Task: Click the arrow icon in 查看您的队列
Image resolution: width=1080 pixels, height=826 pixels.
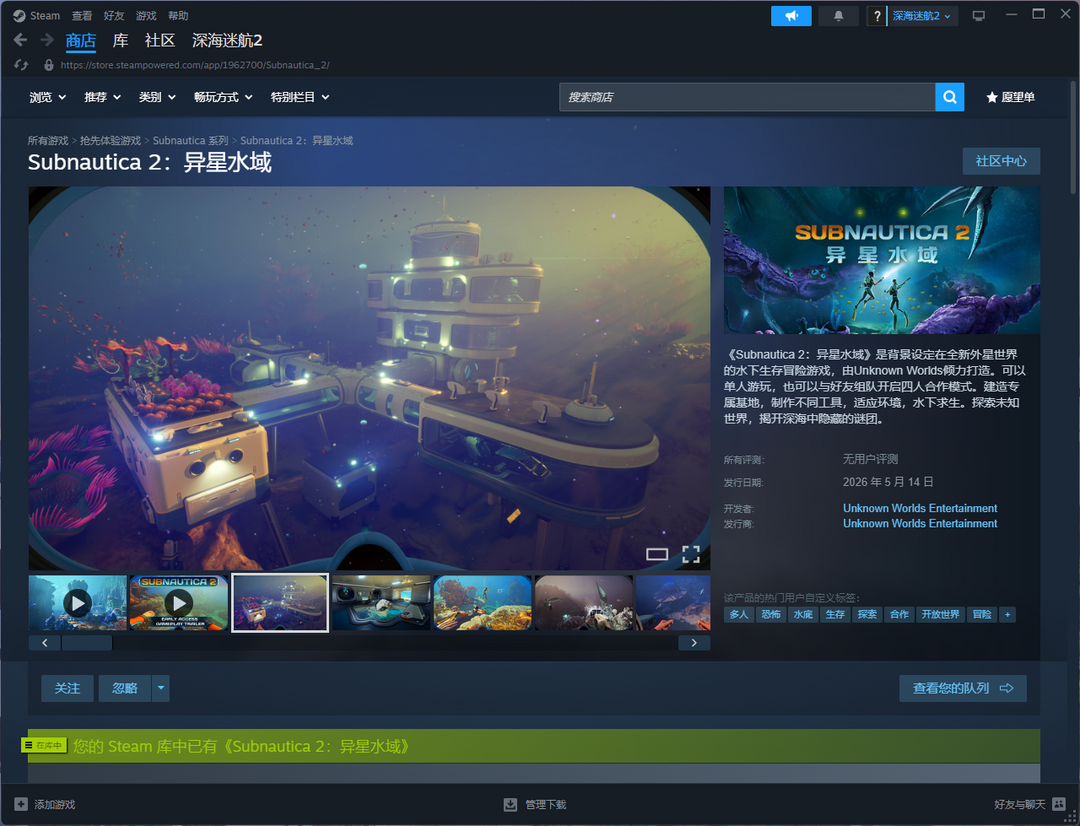Action: pos(1006,688)
